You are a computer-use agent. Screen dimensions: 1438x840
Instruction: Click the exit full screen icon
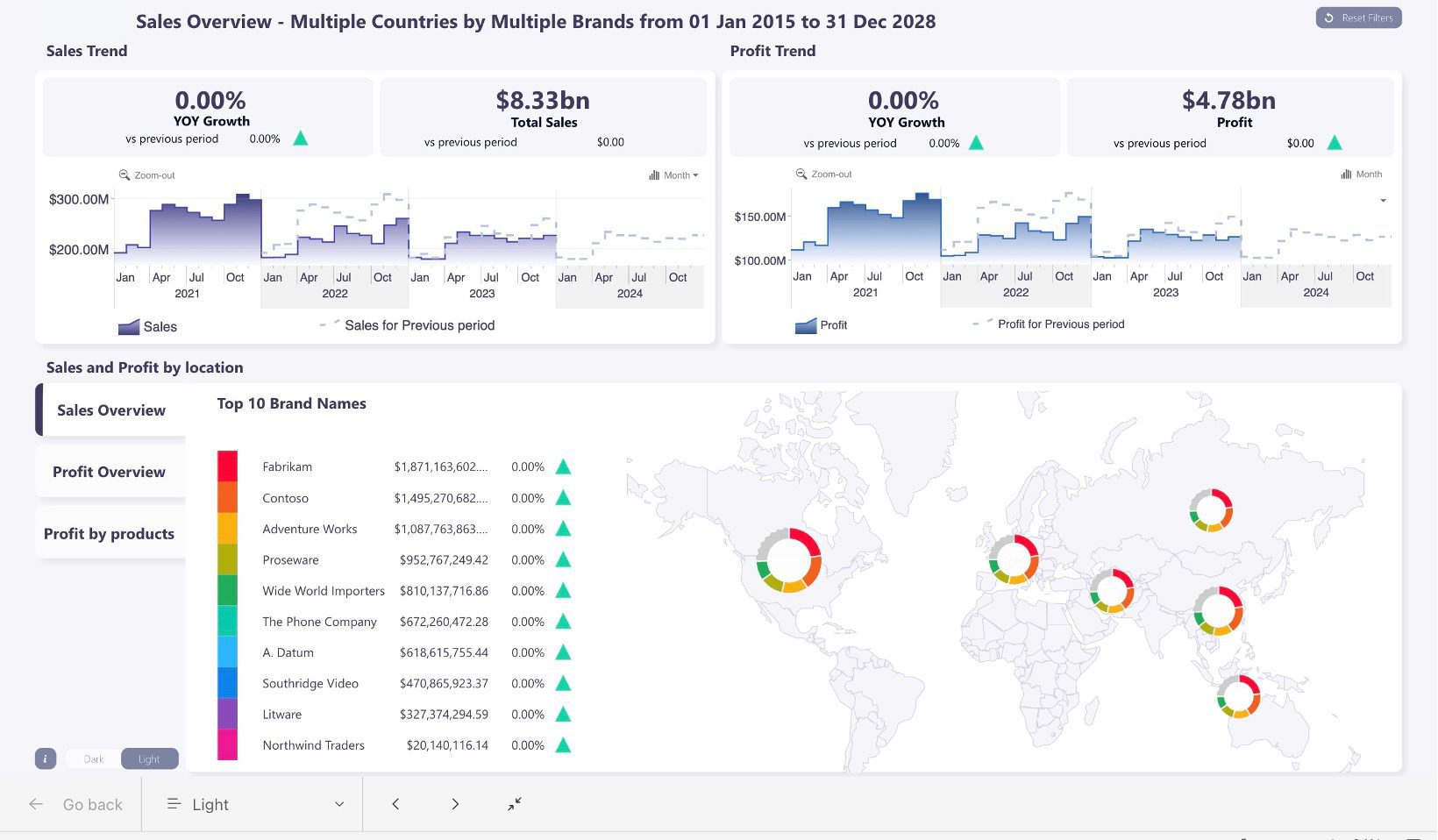515,803
